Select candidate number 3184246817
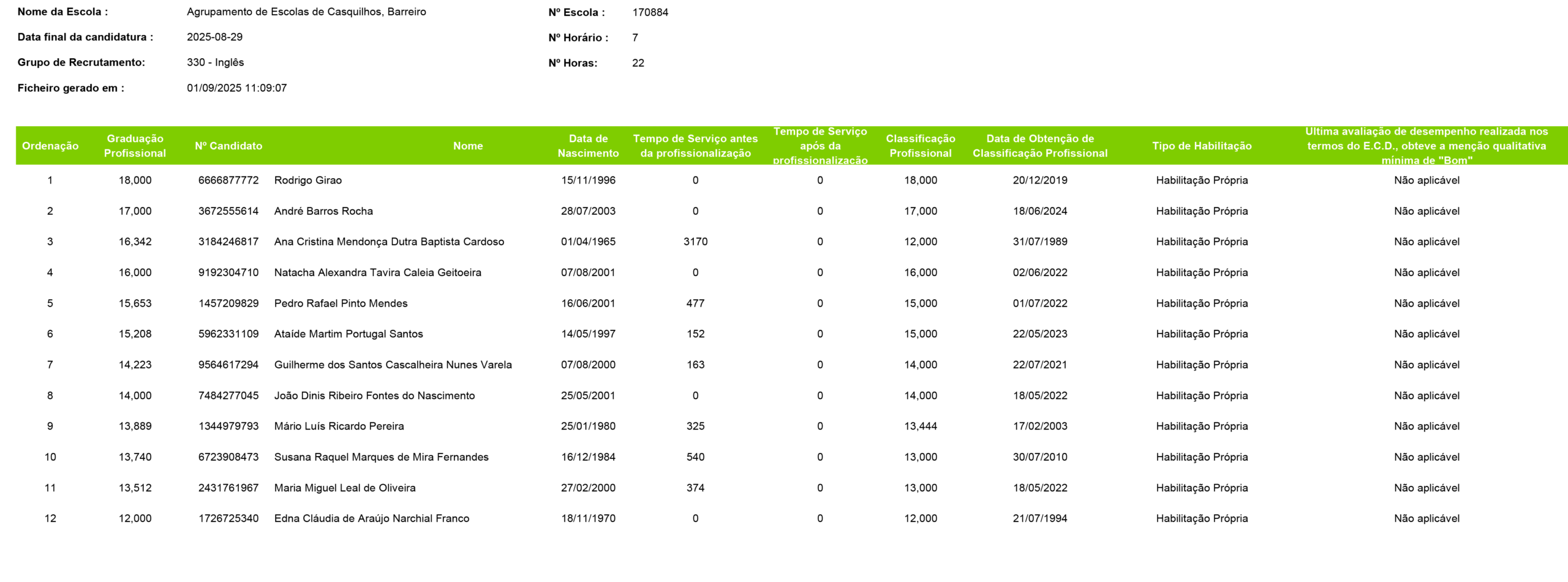Image resolution: width=1568 pixels, height=582 pixels. coord(228,242)
